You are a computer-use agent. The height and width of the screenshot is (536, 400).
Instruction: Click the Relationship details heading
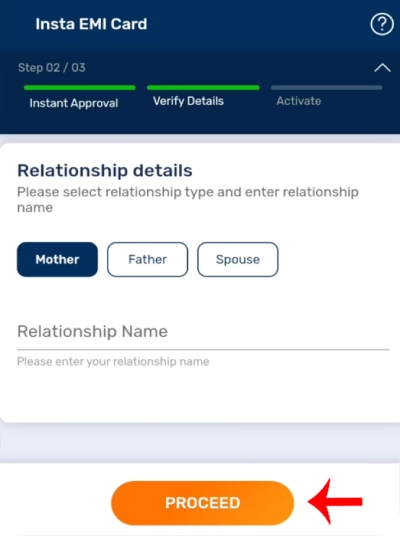pyautogui.click(x=105, y=171)
